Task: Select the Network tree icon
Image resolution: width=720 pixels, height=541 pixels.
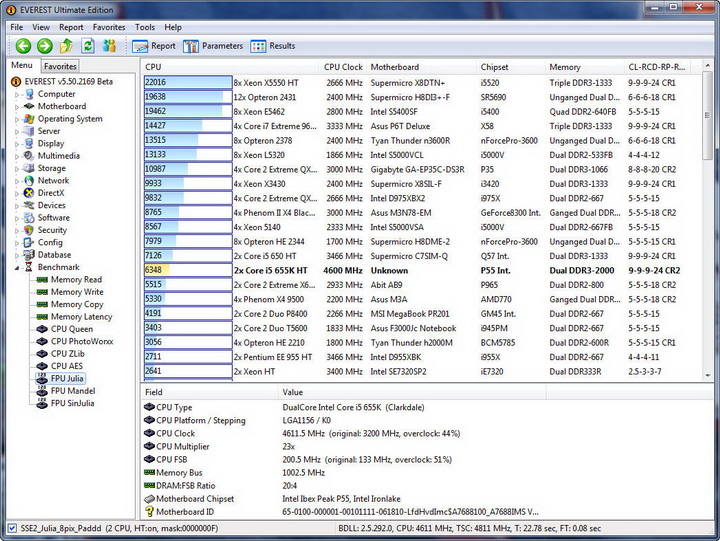Action: point(29,180)
